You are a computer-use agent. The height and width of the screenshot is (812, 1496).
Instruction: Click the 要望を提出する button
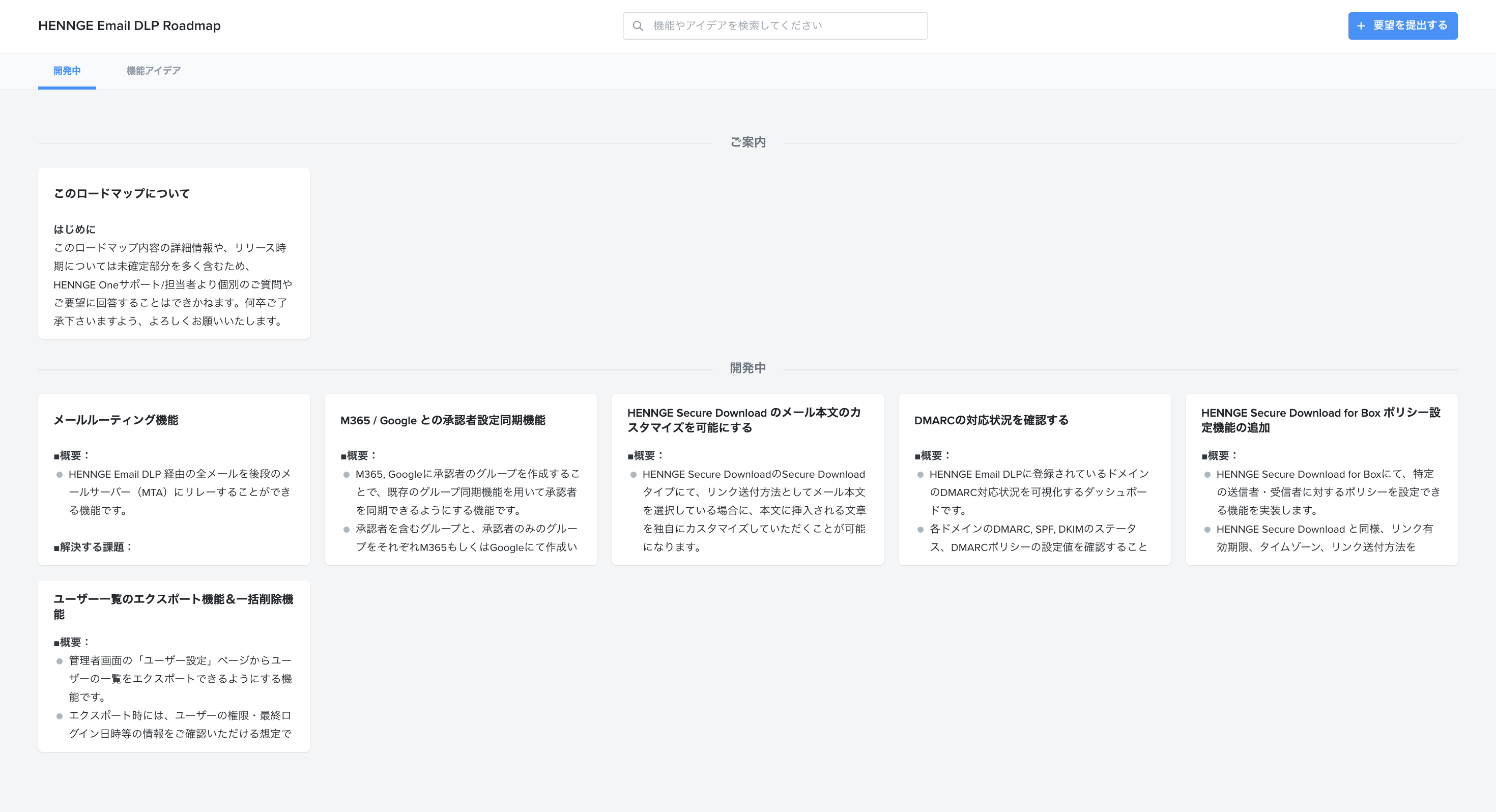click(x=1402, y=26)
